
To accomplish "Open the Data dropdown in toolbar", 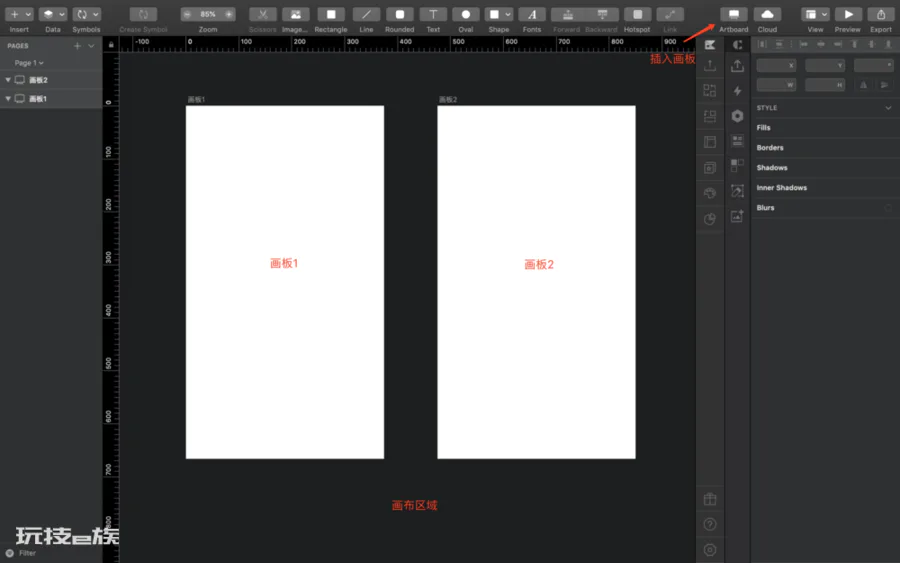I will tap(52, 14).
